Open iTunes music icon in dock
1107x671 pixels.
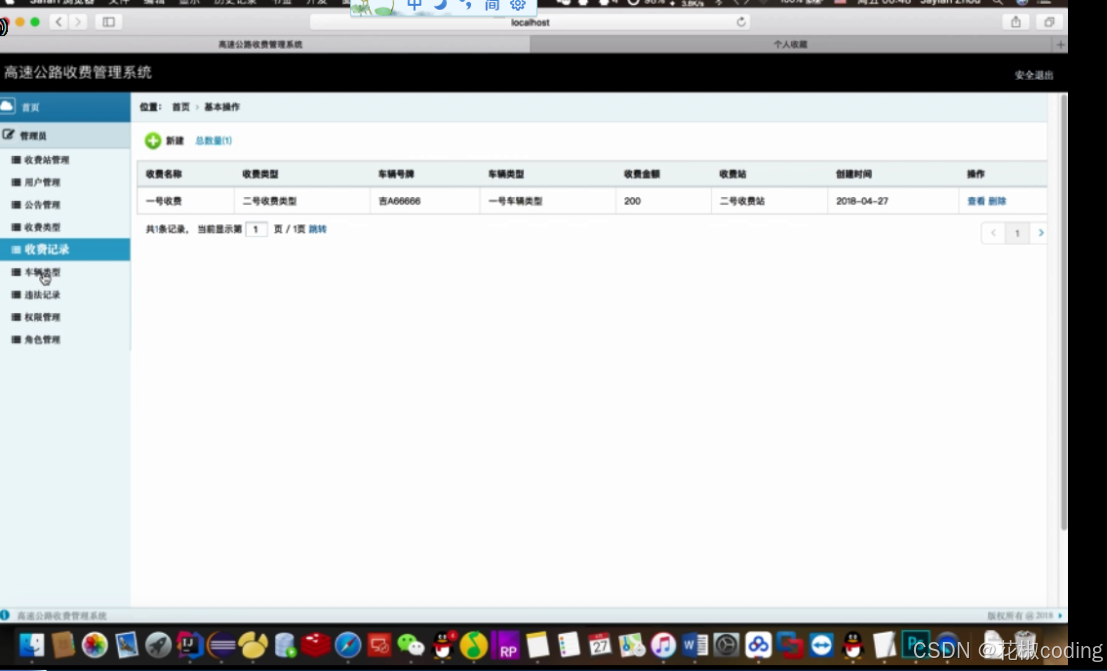coord(663,645)
